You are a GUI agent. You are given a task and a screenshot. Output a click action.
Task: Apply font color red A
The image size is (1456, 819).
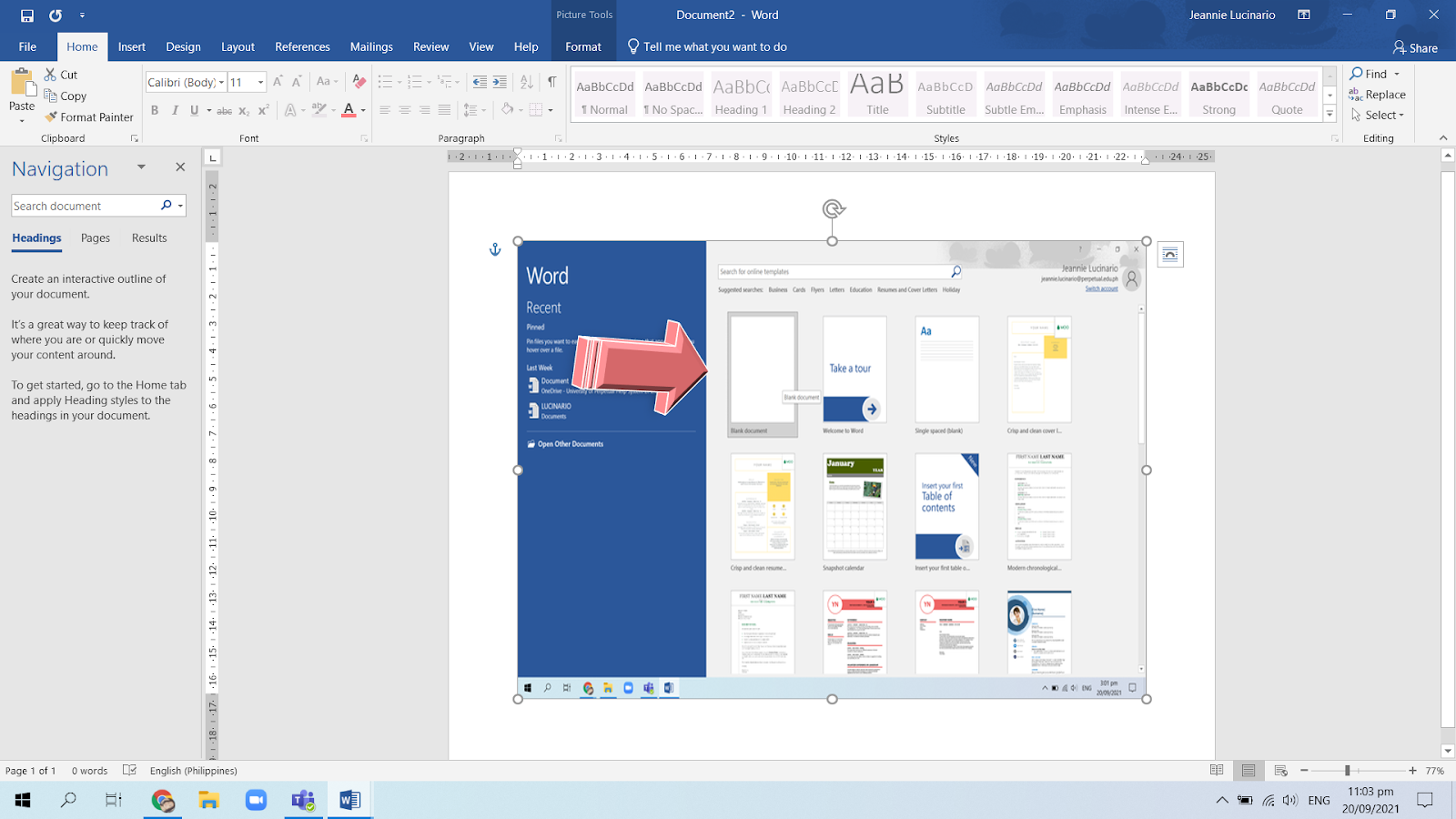(x=349, y=110)
